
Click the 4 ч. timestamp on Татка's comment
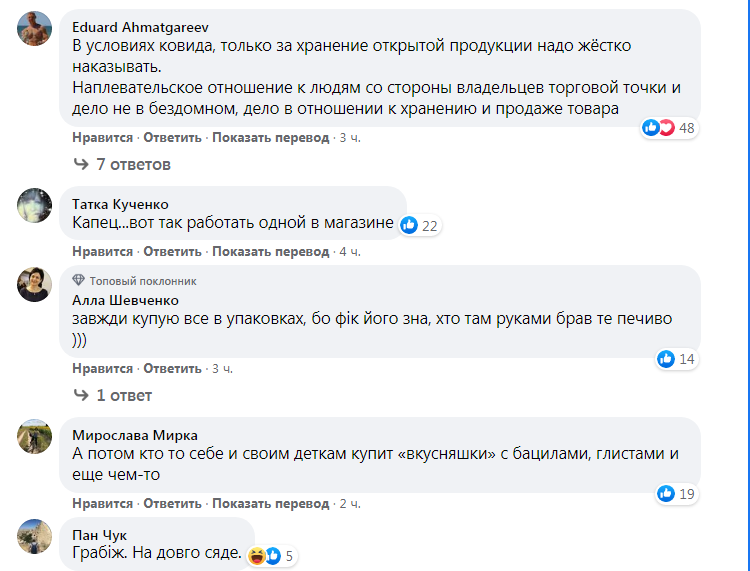click(350, 251)
